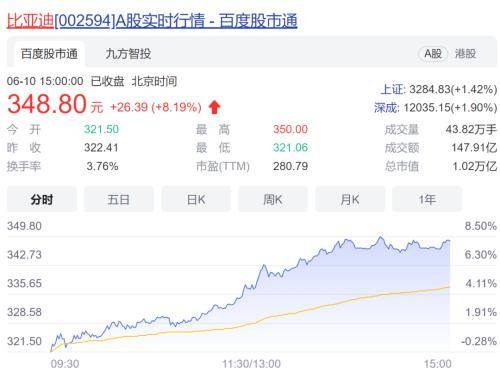The width and height of the screenshot is (500, 372).
Task: Click the 348.80 current price
Action: pyautogui.click(x=47, y=104)
